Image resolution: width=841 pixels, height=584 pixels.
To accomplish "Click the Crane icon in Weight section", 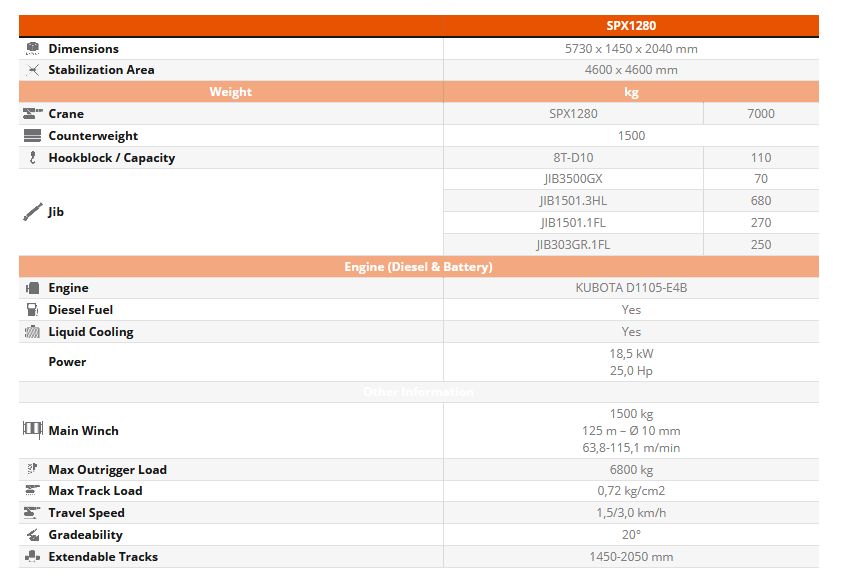I will click(32, 114).
